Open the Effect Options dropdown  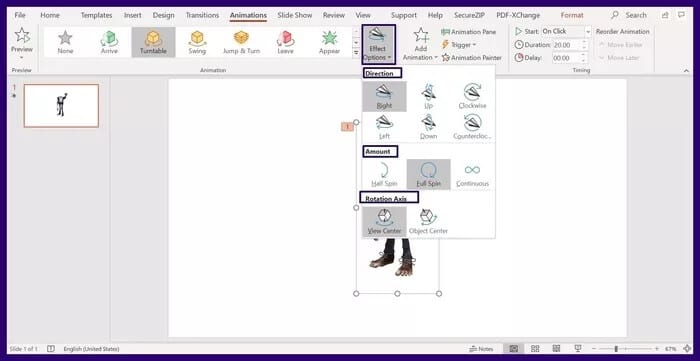[378, 44]
